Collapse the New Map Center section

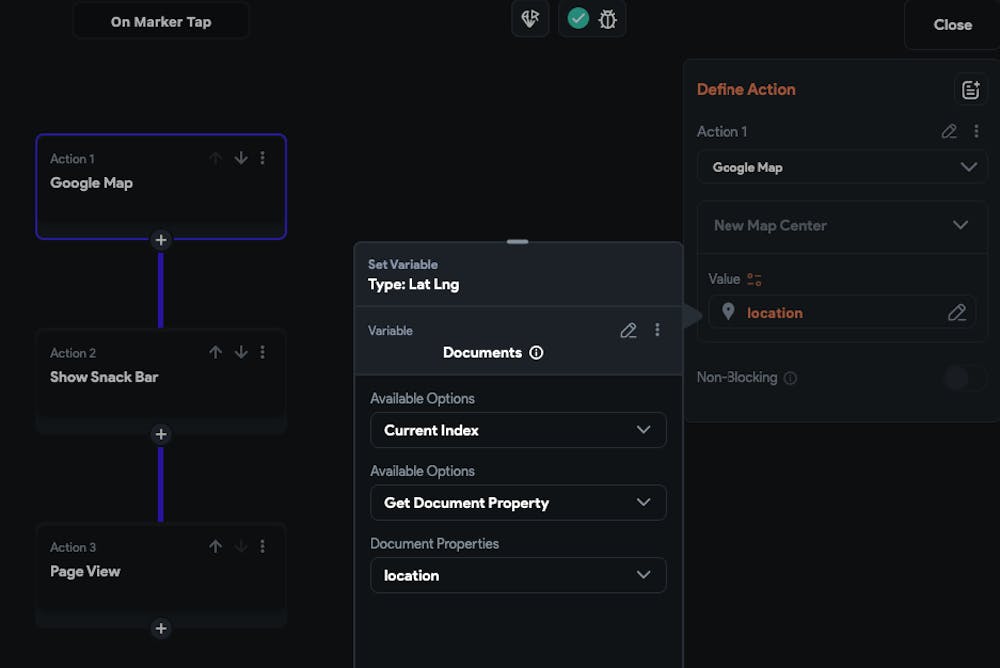coord(960,225)
